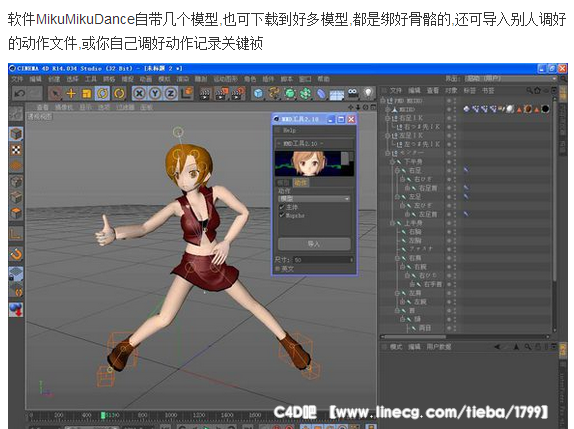Open the spline pen tools icon
Screen dimensions: 574x429
274,94
